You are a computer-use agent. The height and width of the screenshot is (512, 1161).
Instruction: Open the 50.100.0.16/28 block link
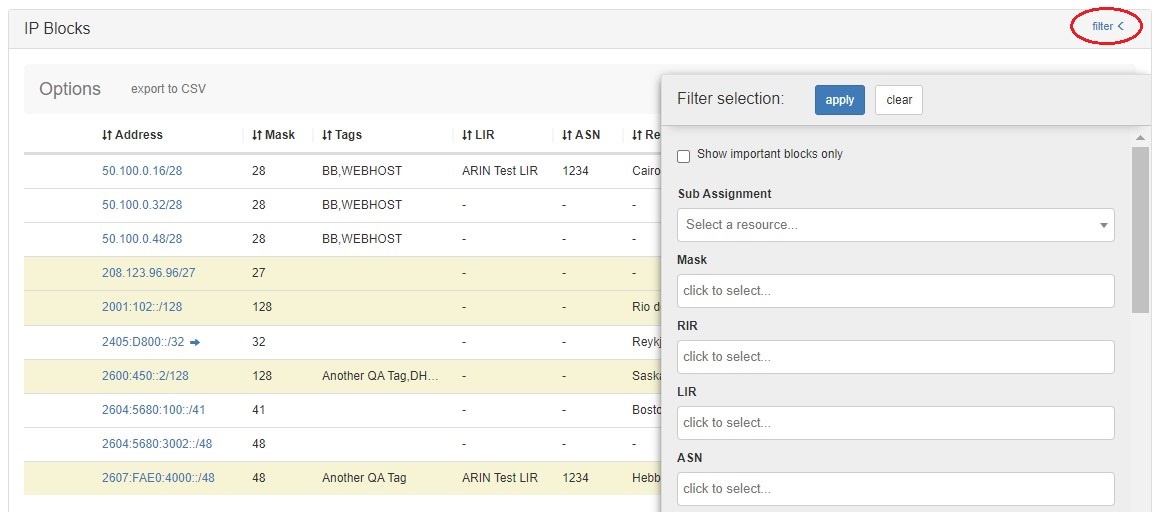click(142, 171)
